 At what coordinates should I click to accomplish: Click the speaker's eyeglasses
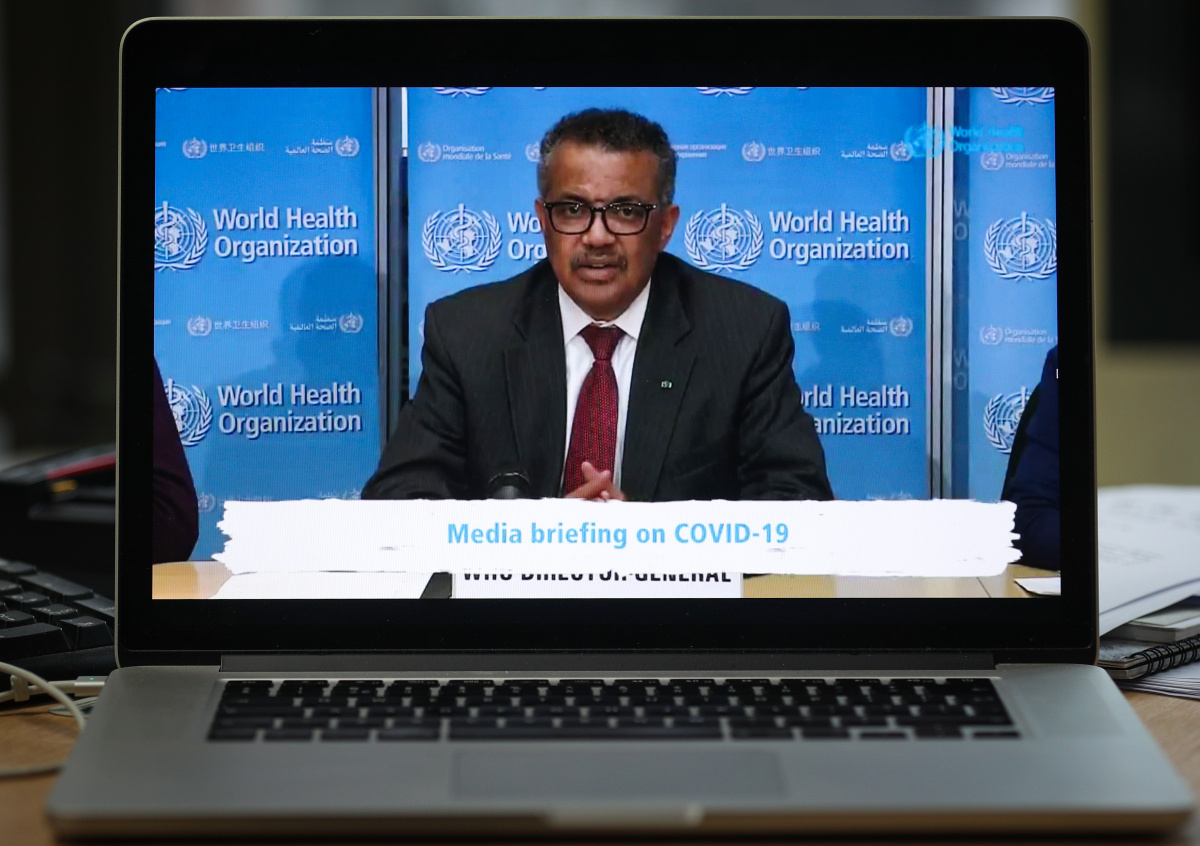[x=599, y=217]
